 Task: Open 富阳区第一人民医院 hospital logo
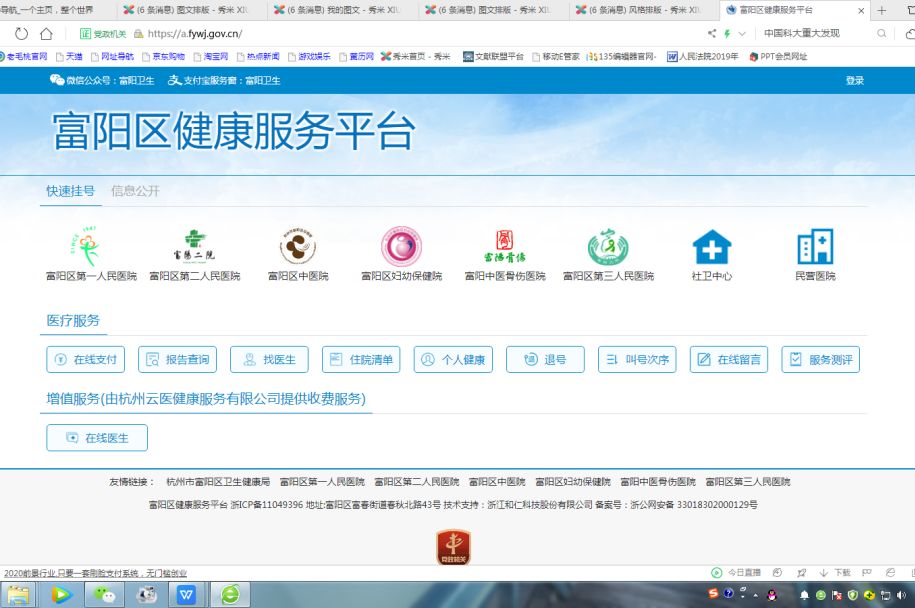(x=86, y=246)
